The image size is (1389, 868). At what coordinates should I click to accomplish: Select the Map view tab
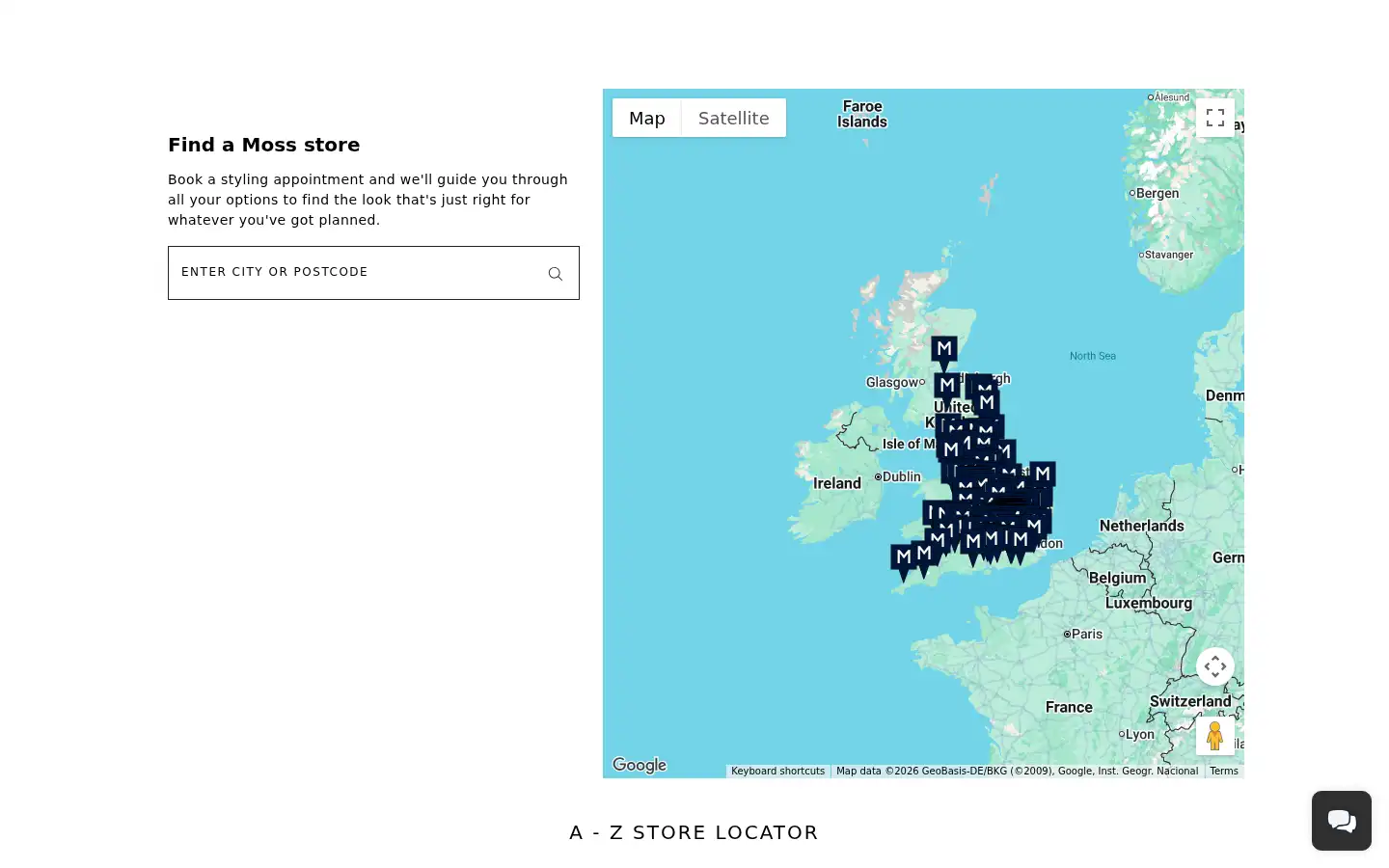[x=647, y=118]
